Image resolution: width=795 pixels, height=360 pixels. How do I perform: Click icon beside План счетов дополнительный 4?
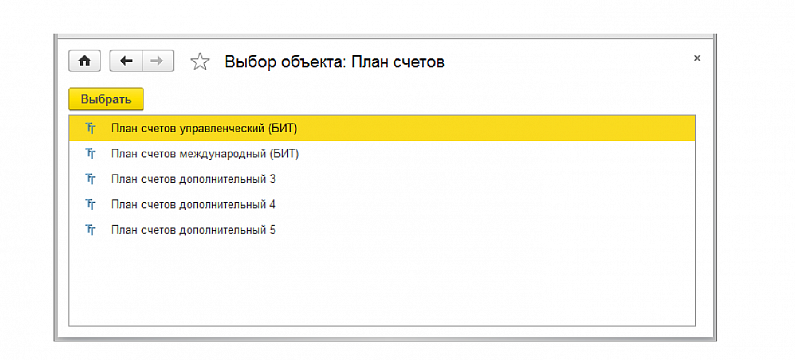(90, 204)
